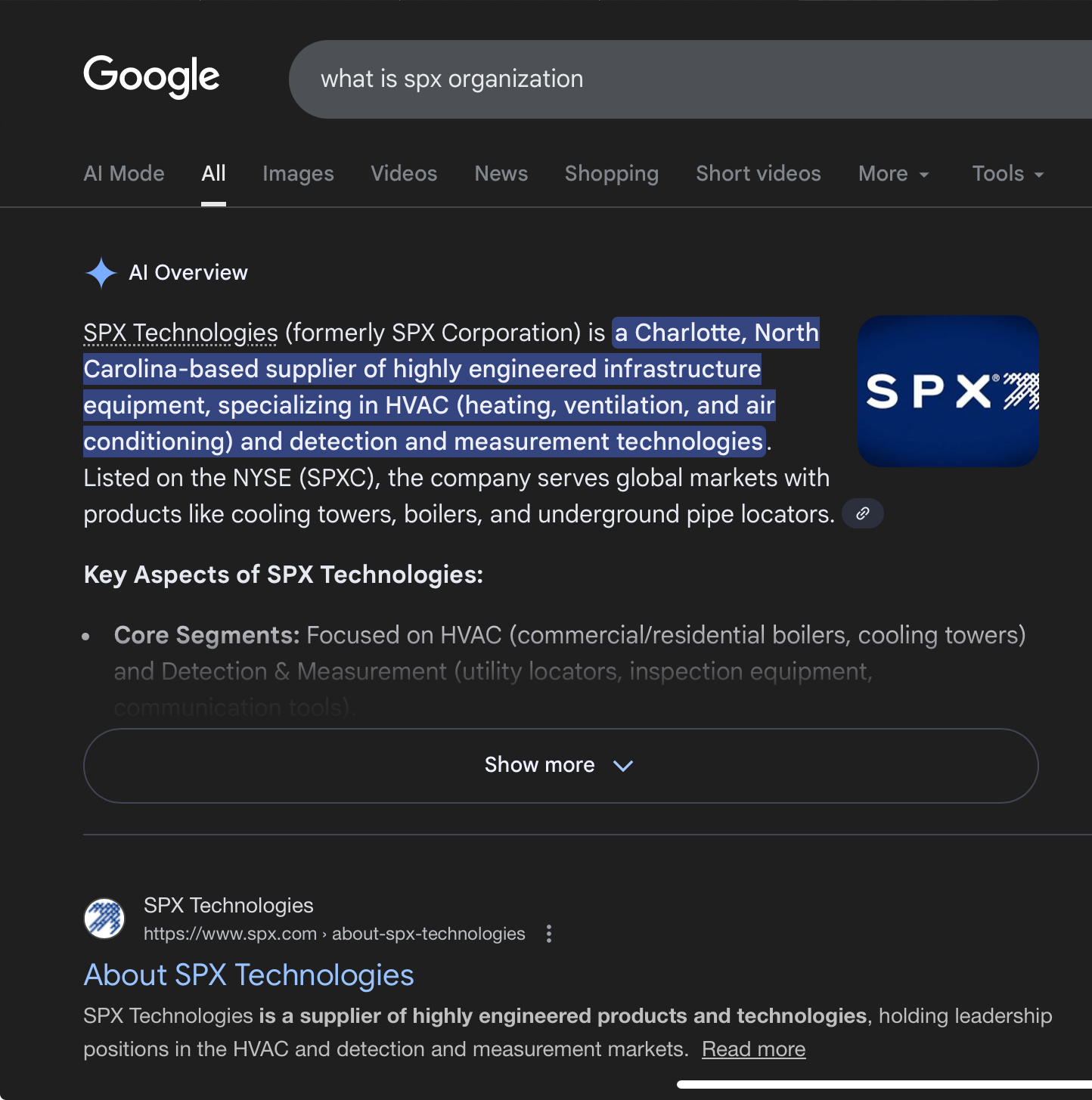This screenshot has width=1092, height=1100.
Task: Click the highlighted text 'a Charlotte, North'
Action: pos(716,333)
